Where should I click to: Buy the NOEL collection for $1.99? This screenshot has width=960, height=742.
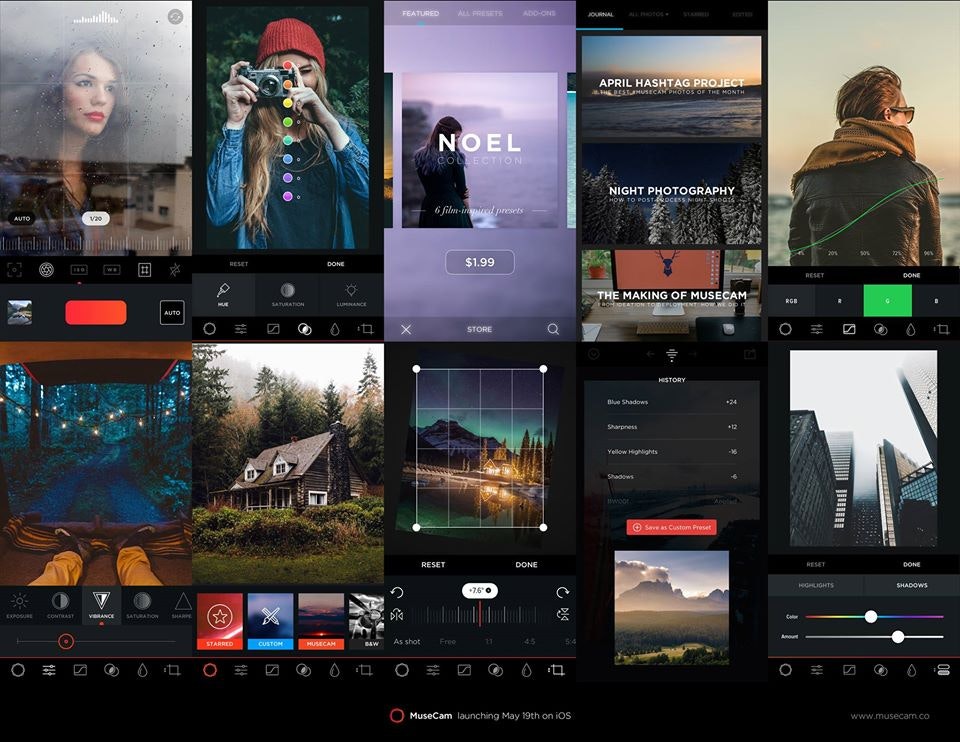point(480,262)
